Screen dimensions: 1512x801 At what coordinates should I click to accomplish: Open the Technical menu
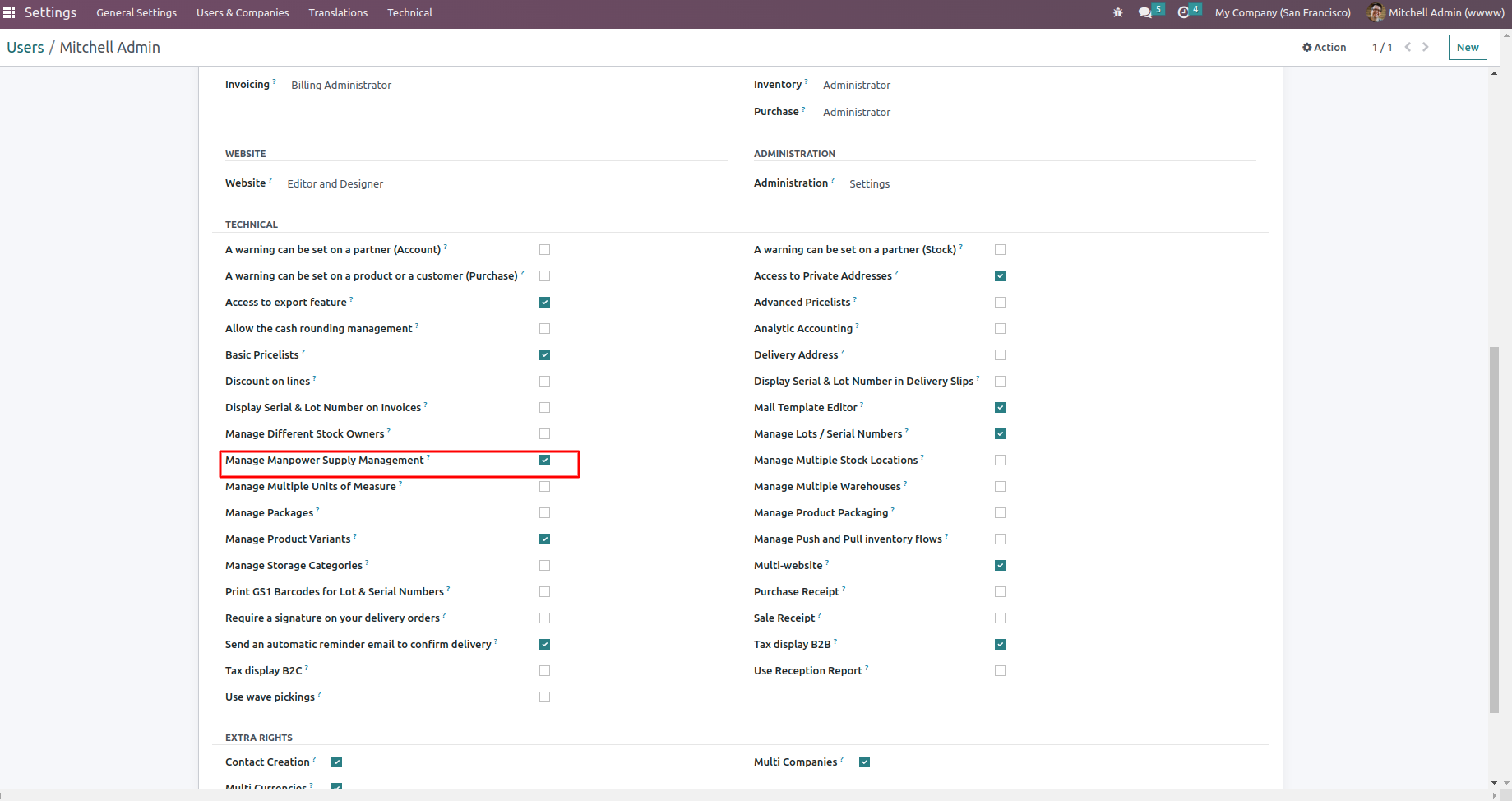tap(409, 12)
